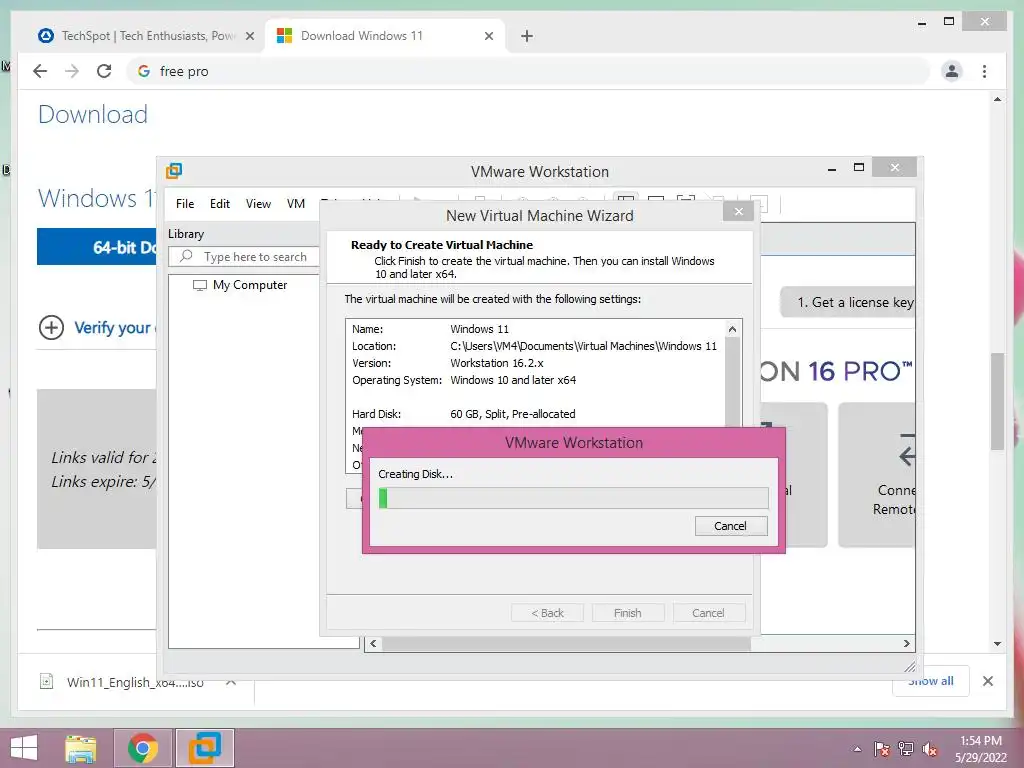The height and width of the screenshot is (768, 1024).
Task: Click the TechSpot tab favicon
Action: pyautogui.click(x=46, y=36)
